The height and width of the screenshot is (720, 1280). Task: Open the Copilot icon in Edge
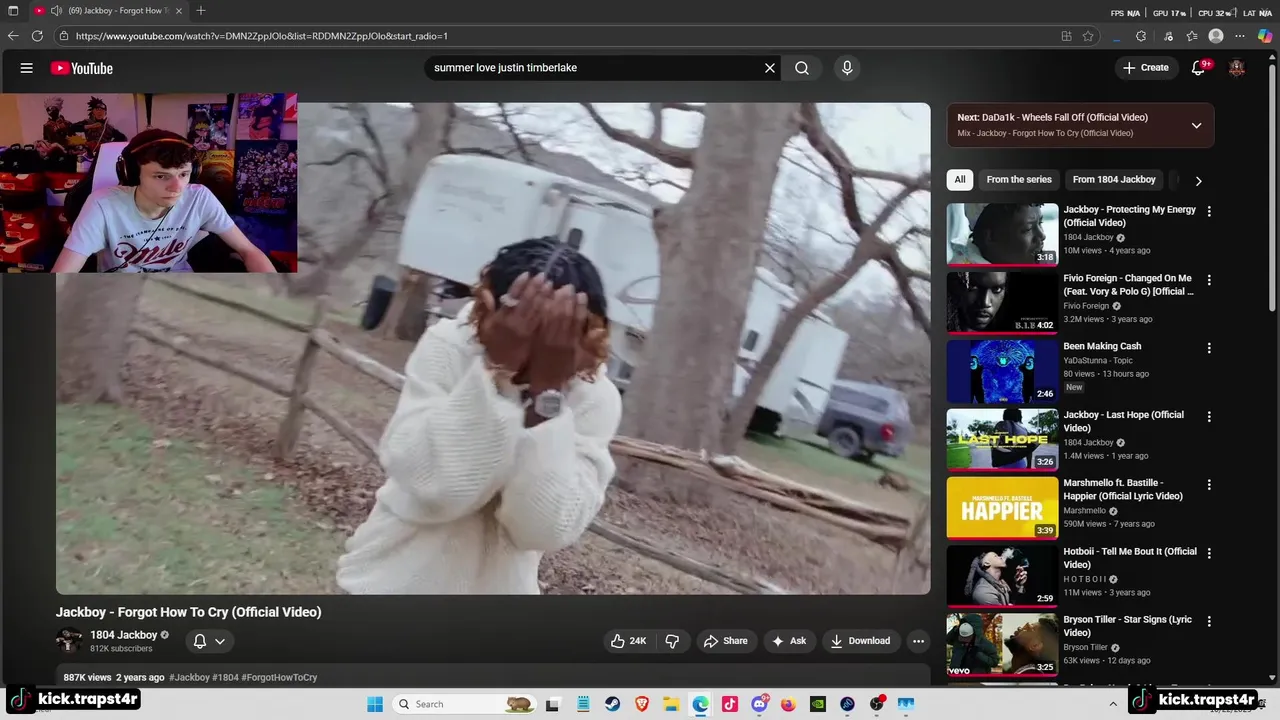(1265, 36)
